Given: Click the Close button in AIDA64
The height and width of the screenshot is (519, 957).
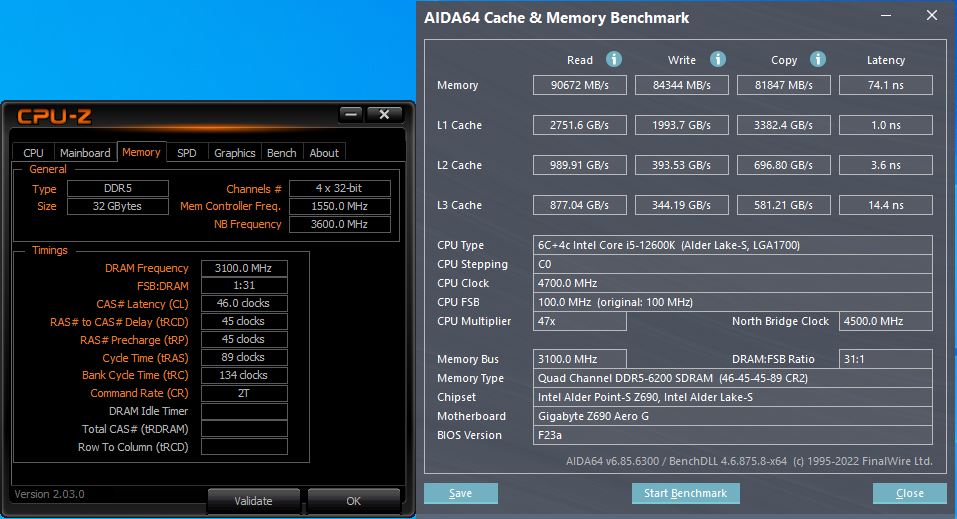Looking at the screenshot, I should [909, 493].
